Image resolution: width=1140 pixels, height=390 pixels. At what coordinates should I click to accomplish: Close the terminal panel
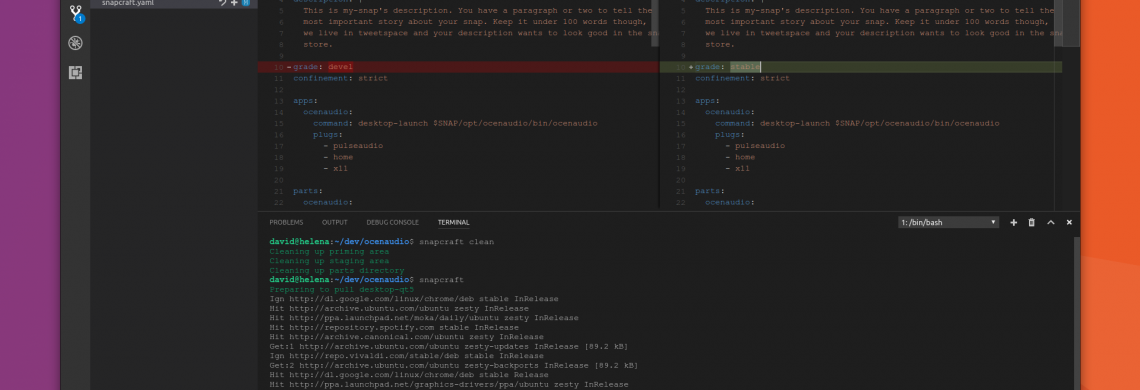1069,223
